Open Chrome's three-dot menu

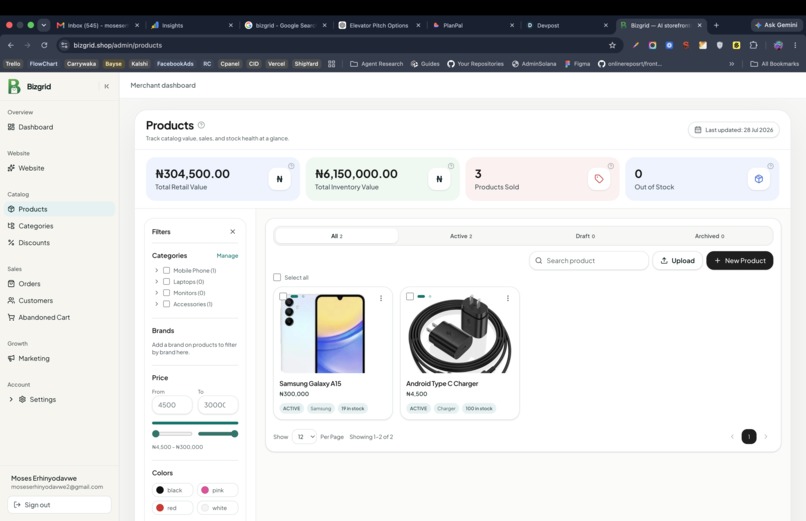(x=795, y=45)
